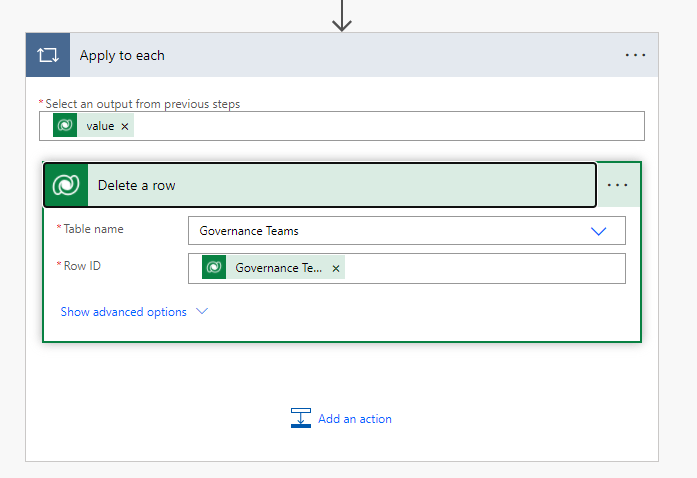Click the Dataverse icon in the value token
697x478 pixels.
coord(66,126)
